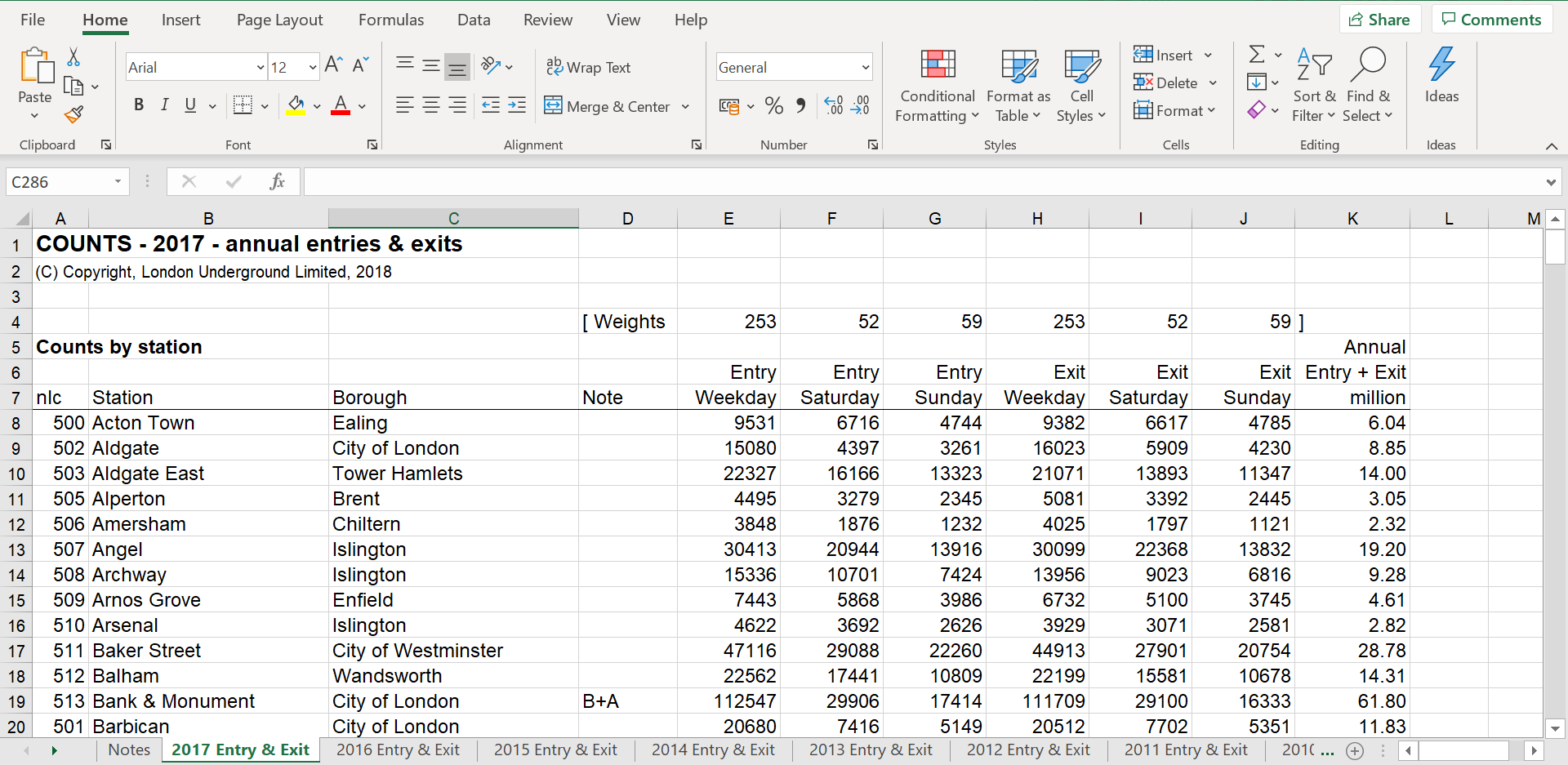Screen dimensions: 1568x765
Task: Apply Percent Style number format
Action: tap(774, 106)
